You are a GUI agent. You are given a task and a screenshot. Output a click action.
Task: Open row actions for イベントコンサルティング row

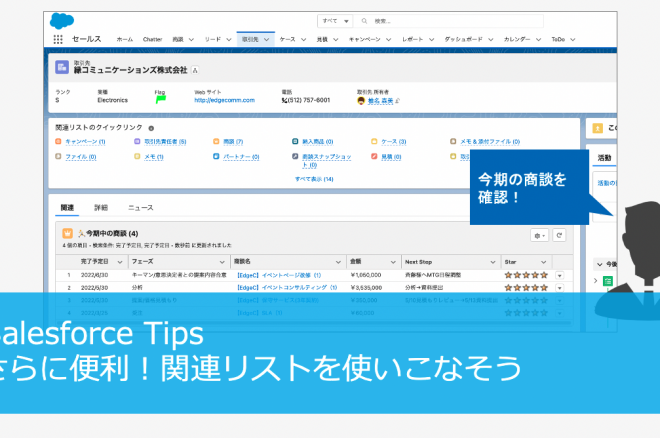(559, 288)
